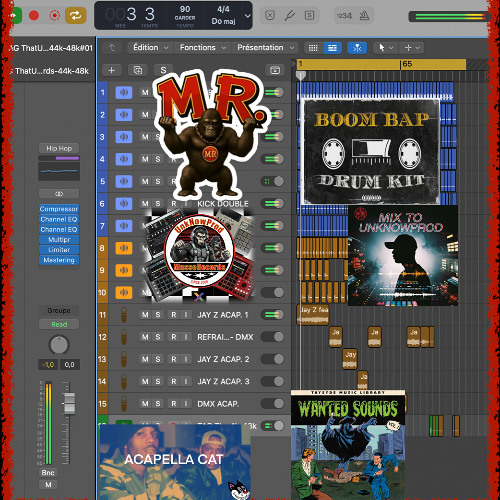Open the pointer tool dropdown

[x=385, y=48]
